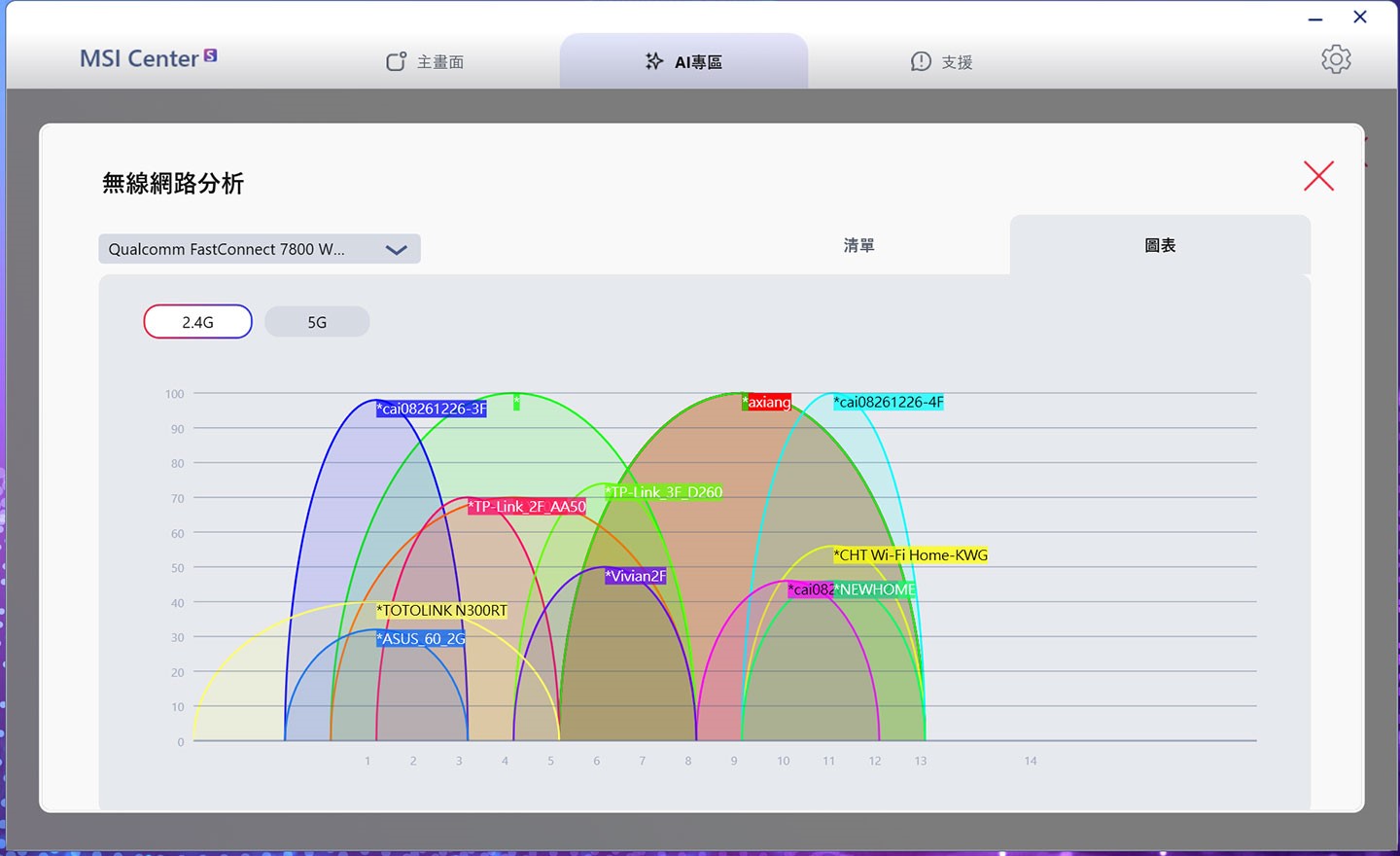Switch to the 清單 list view tab

coord(859,245)
